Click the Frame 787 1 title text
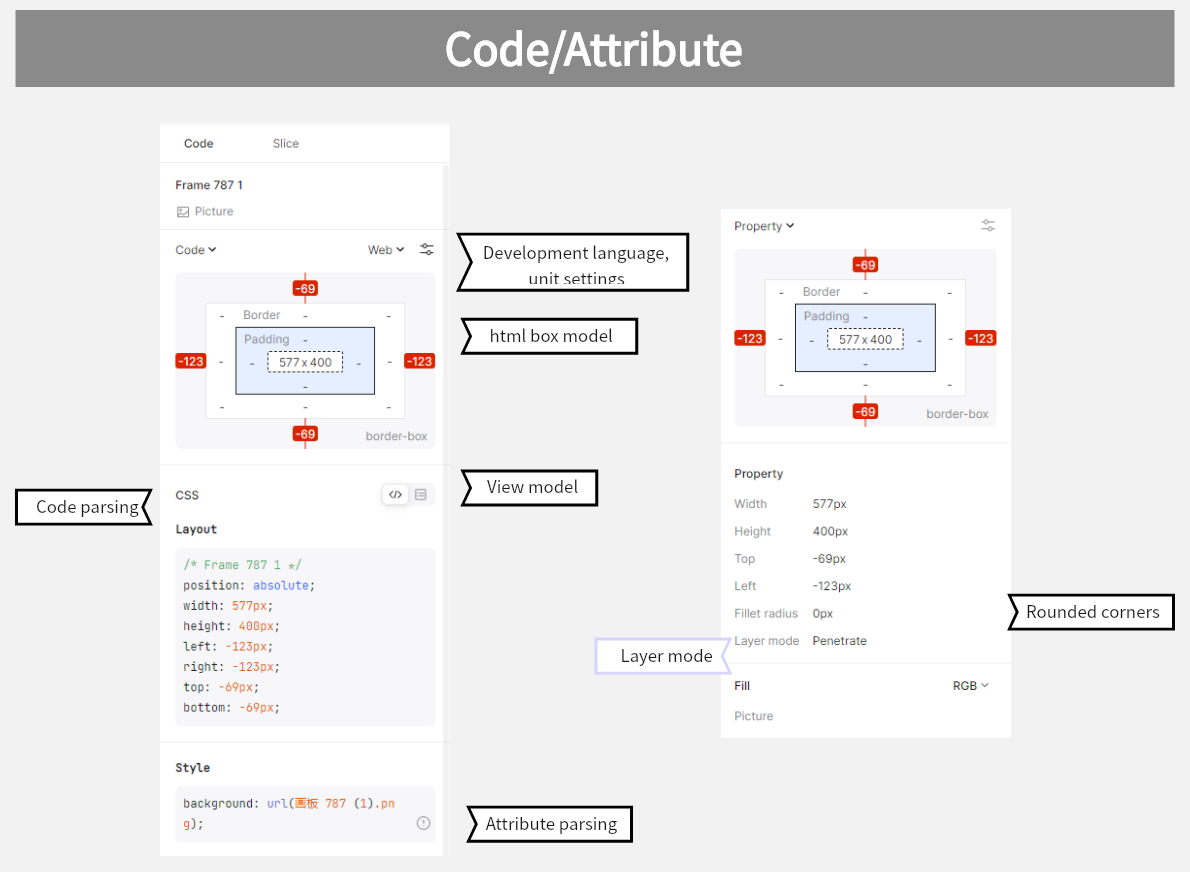 click(209, 185)
